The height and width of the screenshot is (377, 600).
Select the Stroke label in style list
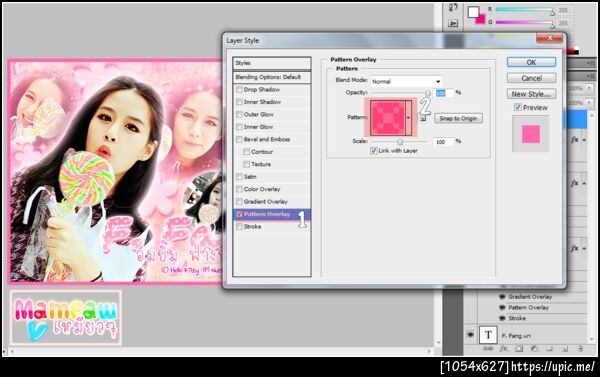(x=253, y=227)
